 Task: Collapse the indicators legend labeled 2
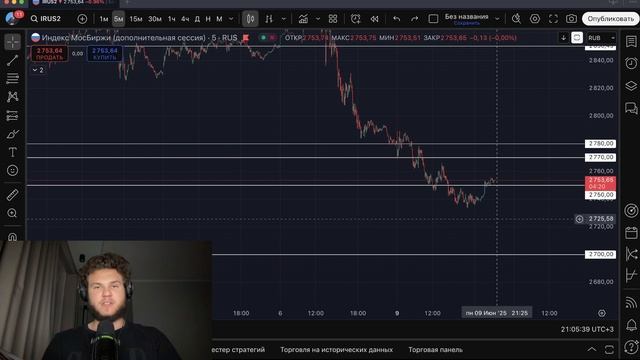click(38, 70)
